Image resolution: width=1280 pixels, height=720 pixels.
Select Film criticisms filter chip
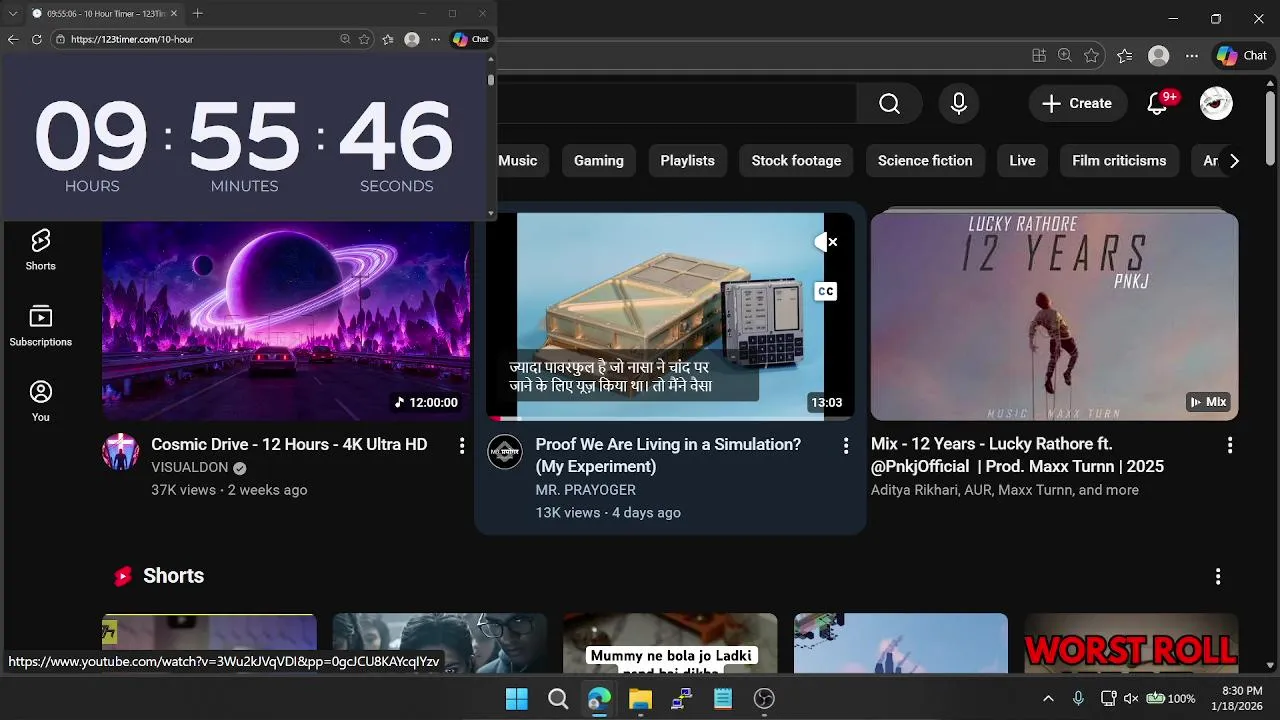[1119, 160]
